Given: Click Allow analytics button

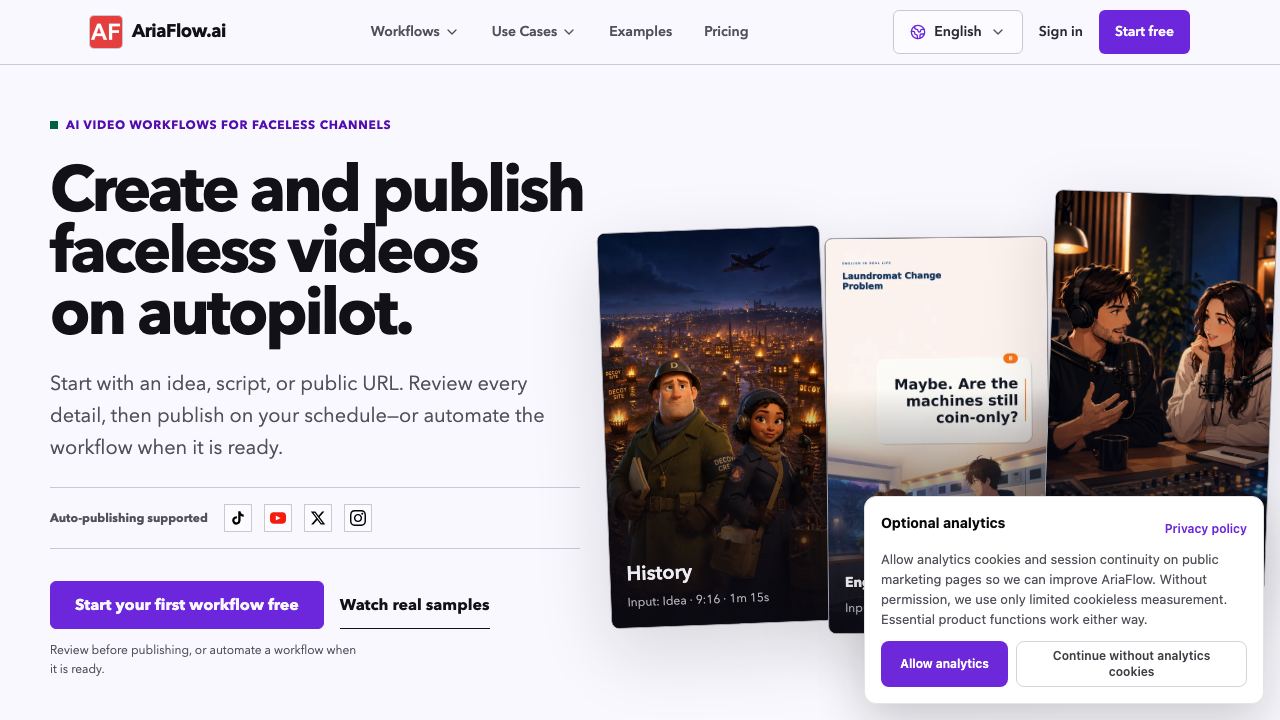Looking at the screenshot, I should tap(944, 664).
